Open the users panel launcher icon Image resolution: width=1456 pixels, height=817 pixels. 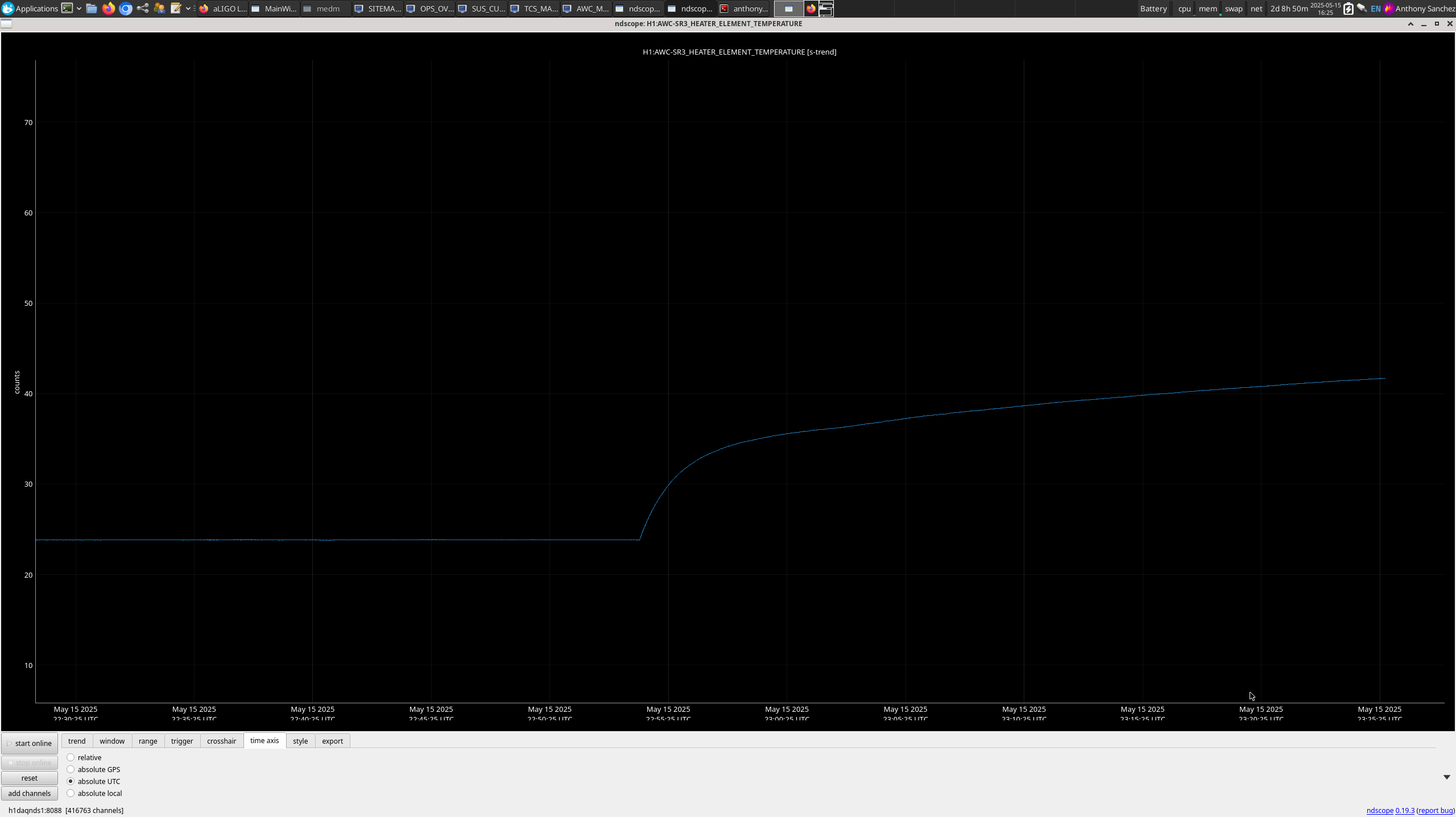(159, 9)
